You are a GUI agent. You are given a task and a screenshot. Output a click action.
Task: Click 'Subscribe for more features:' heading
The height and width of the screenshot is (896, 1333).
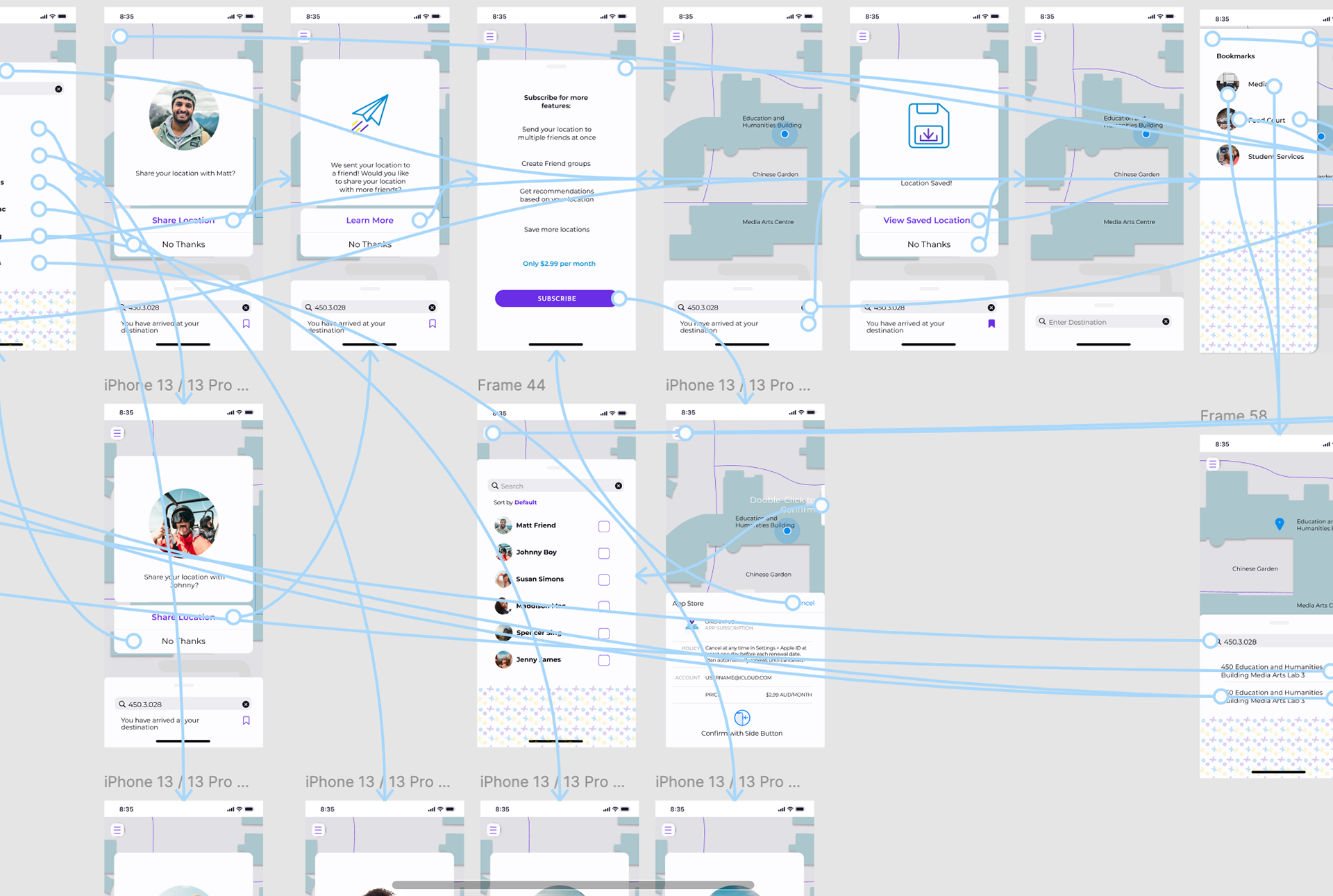pyautogui.click(x=556, y=101)
